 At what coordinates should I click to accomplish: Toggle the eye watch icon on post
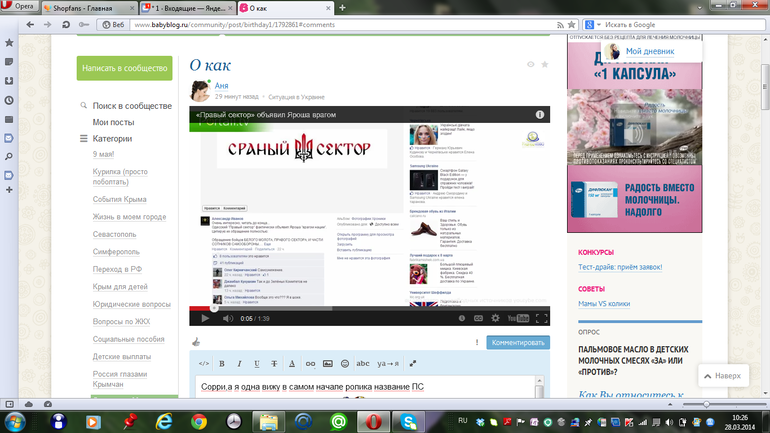pyautogui.click(x=530, y=64)
